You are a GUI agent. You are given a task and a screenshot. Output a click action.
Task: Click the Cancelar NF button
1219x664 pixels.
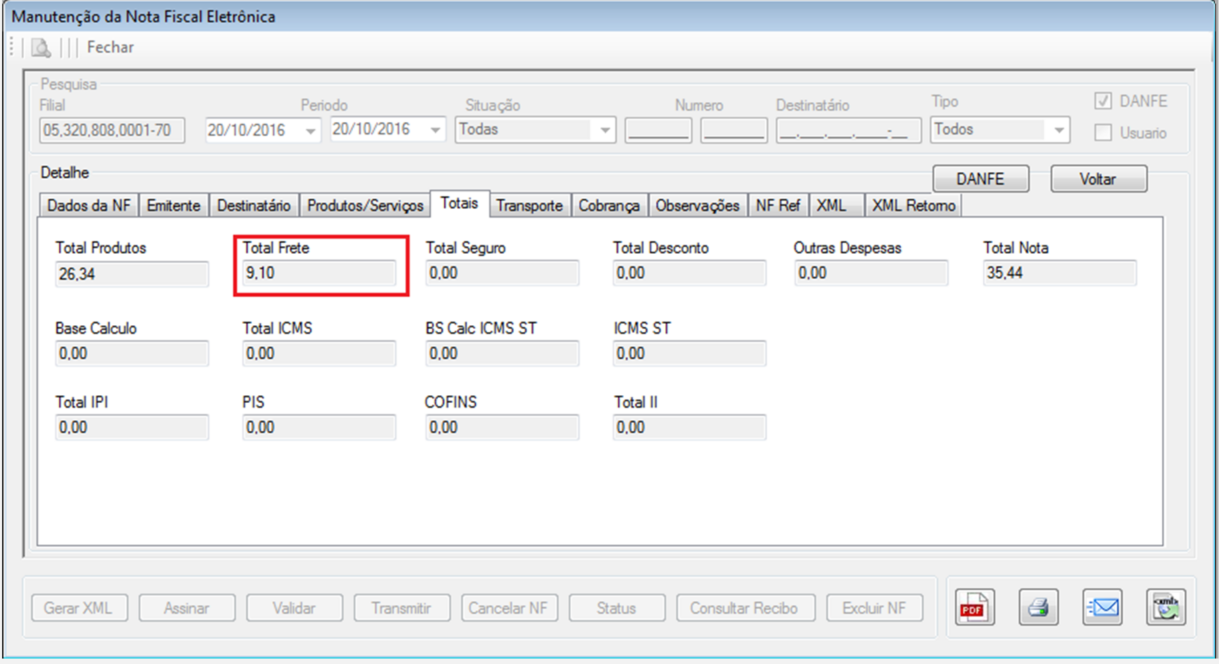[x=509, y=608]
